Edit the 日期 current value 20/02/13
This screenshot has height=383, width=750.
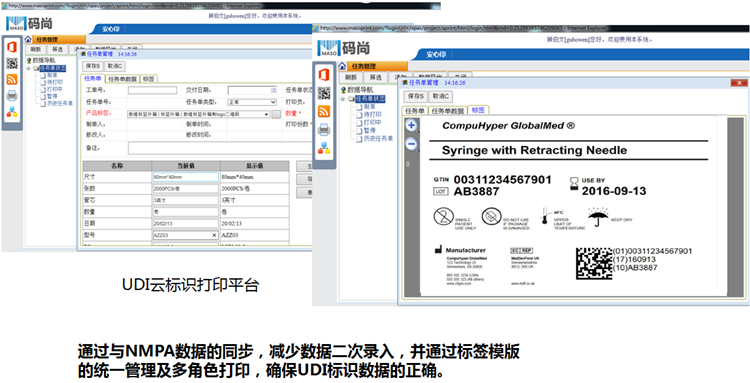(186, 223)
